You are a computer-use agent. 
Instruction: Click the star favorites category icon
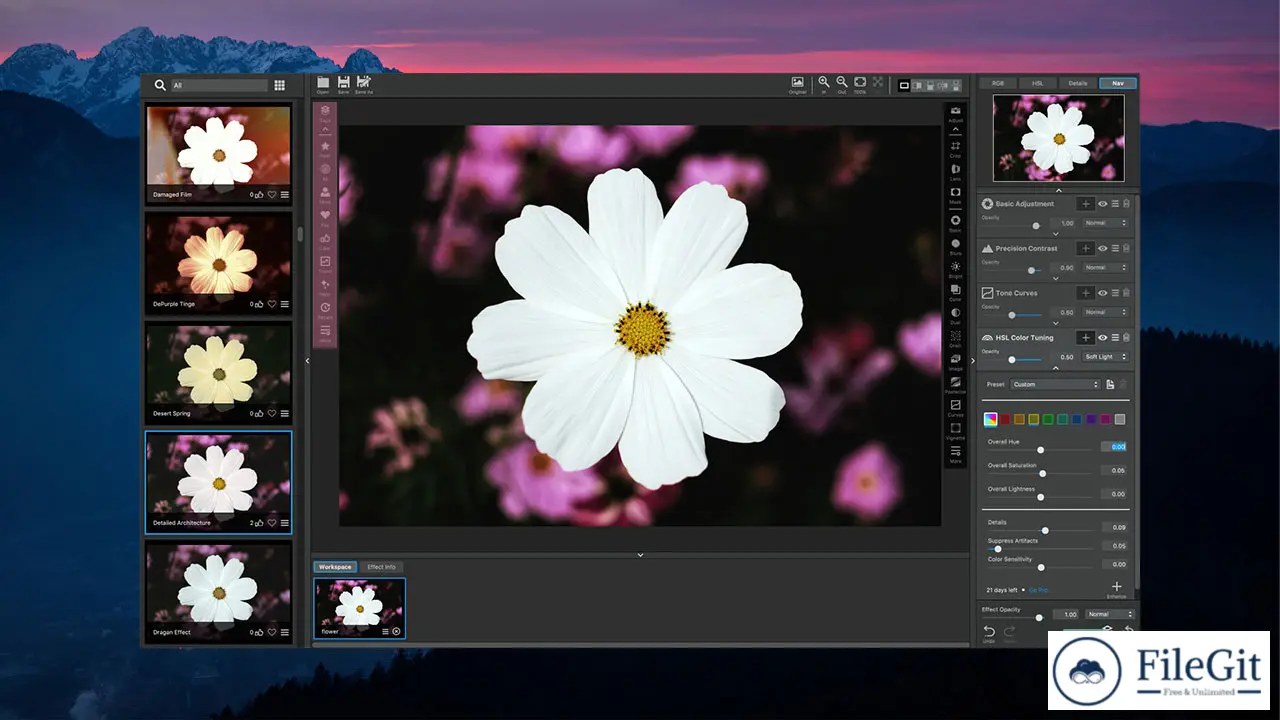pos(325,146)
